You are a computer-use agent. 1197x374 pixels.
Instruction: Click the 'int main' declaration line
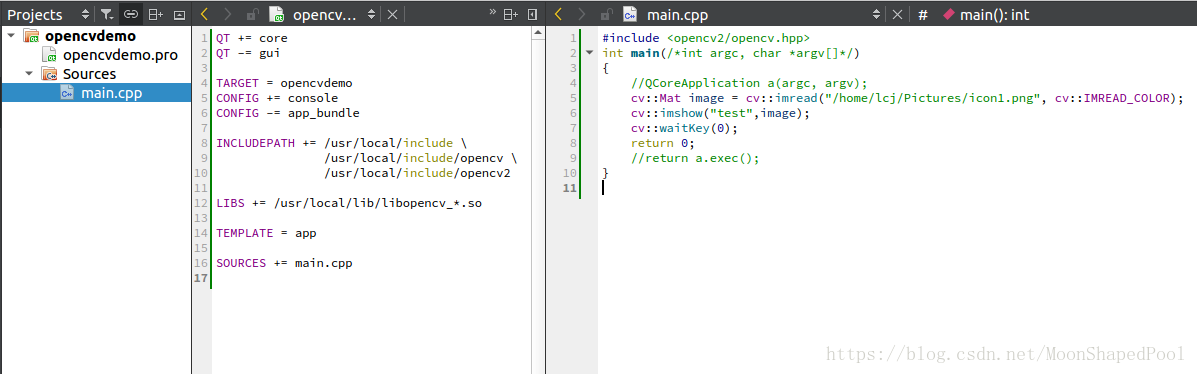pyautogui.click(x=731, y=53)
